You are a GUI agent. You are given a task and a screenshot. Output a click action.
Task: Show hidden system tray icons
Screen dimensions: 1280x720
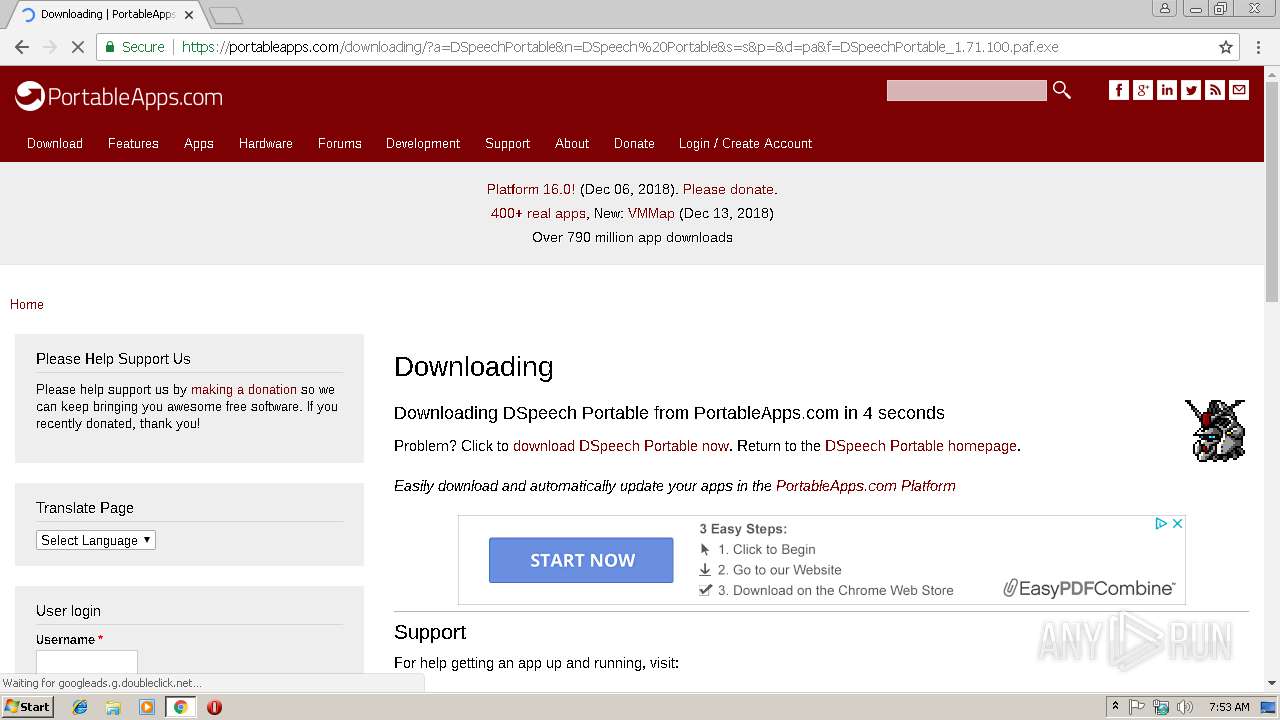point(1115,707)
